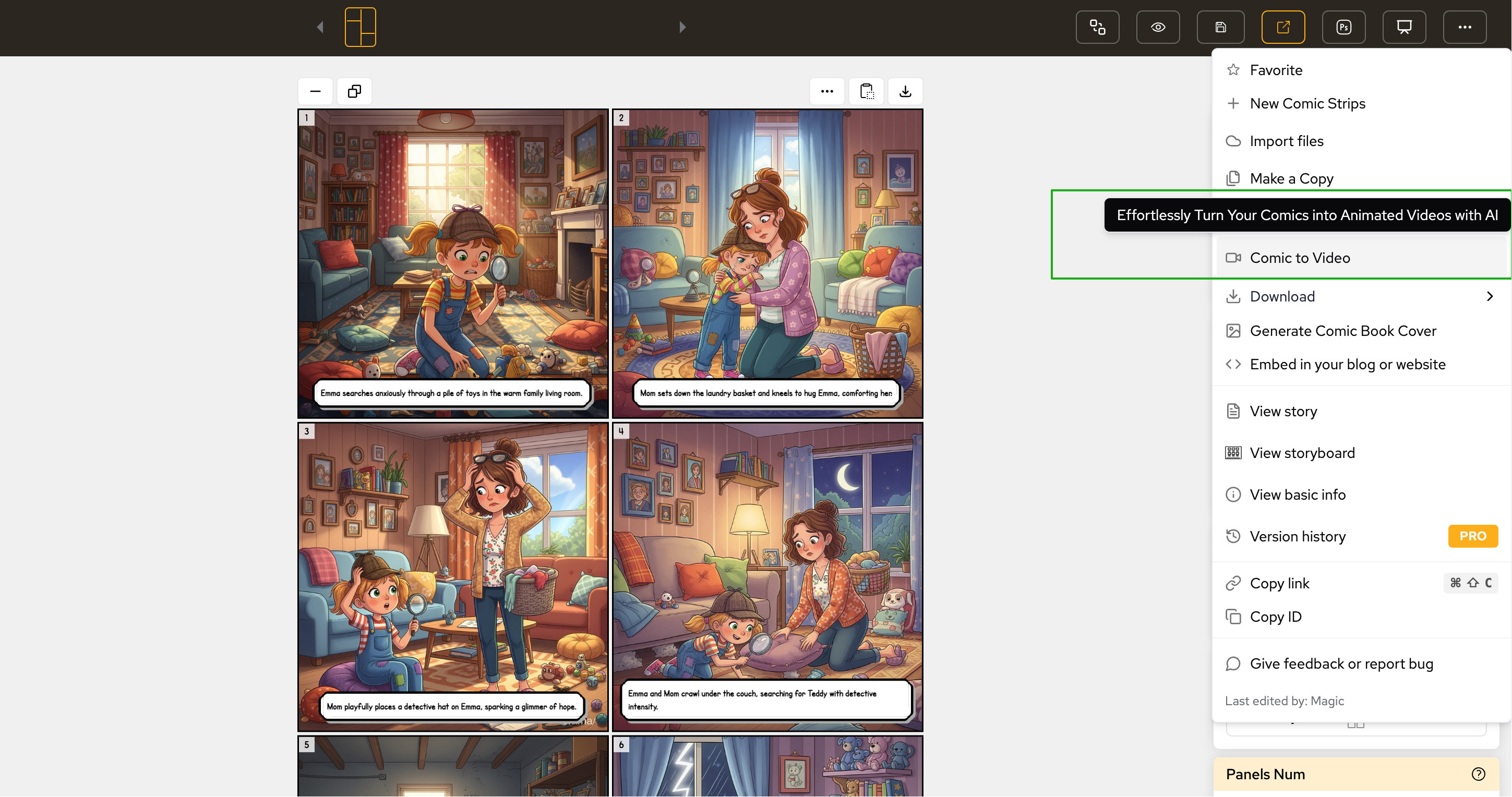Click the three-dots more options toolbar button
The image size is (1512, 797).
coord(1465,27)
